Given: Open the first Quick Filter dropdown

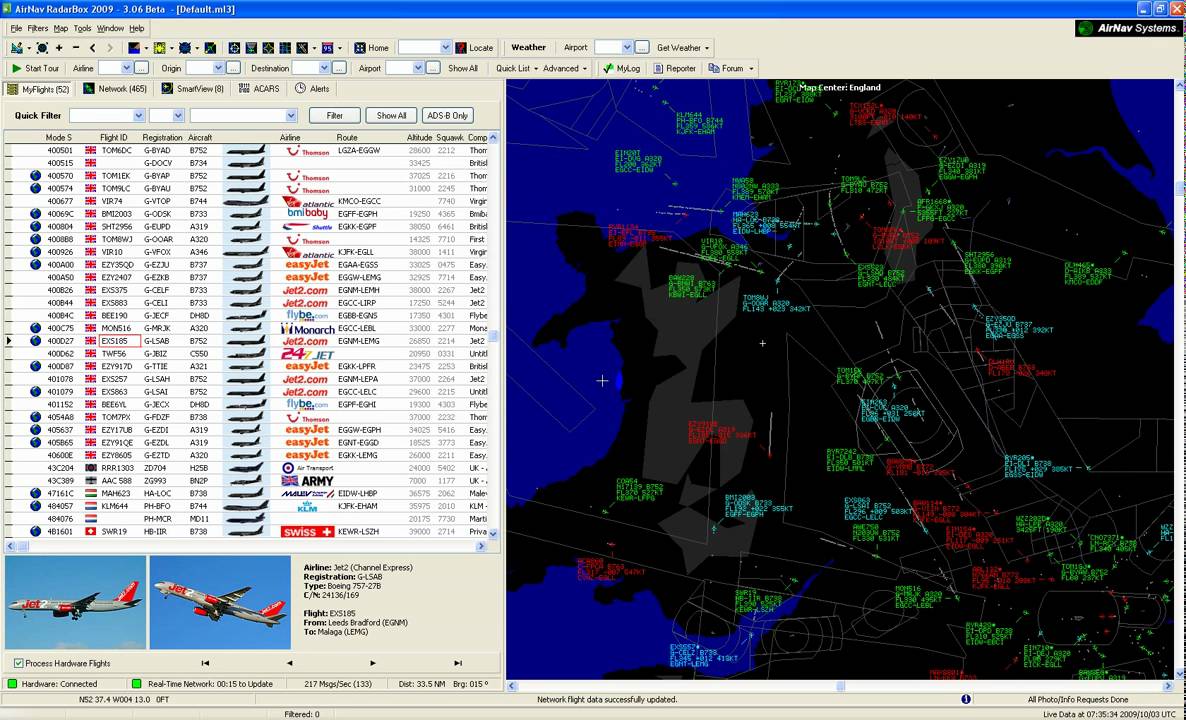Looking at the screenshot, I should 138,116.
